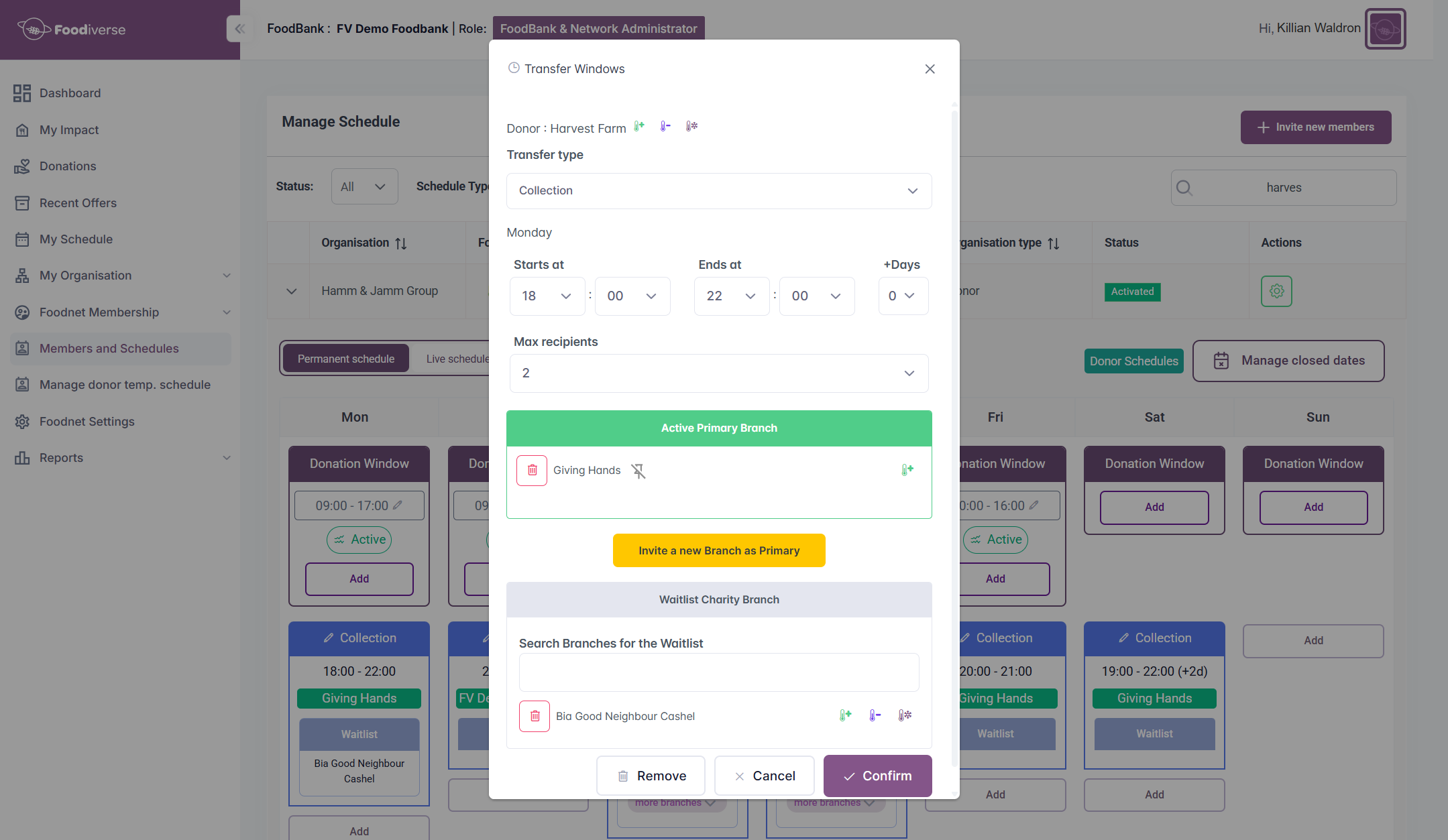Expand the Hamm & Jamm Group row

[291, 292]
